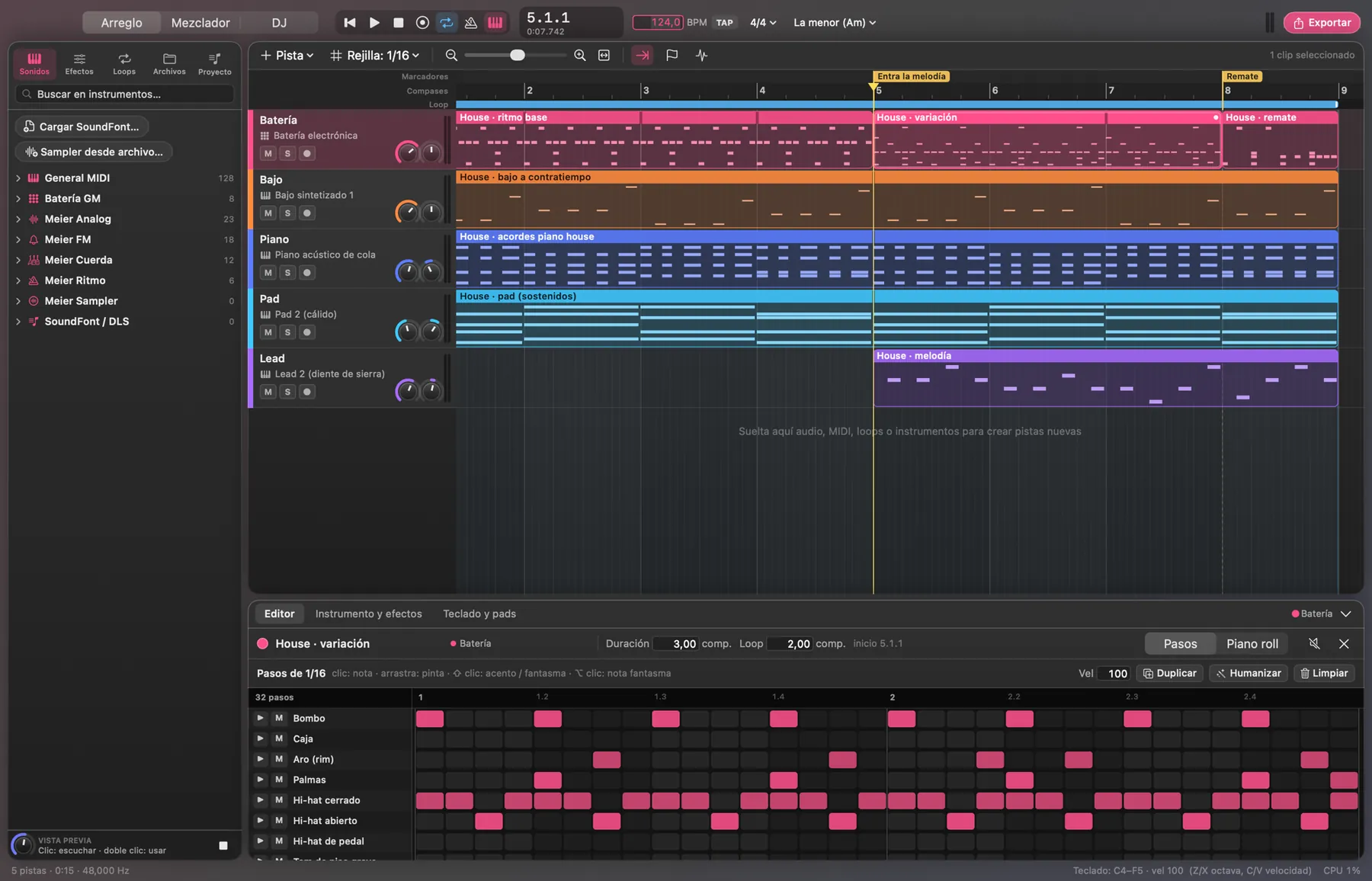Mute the Pad track

[x=268, y=332]
